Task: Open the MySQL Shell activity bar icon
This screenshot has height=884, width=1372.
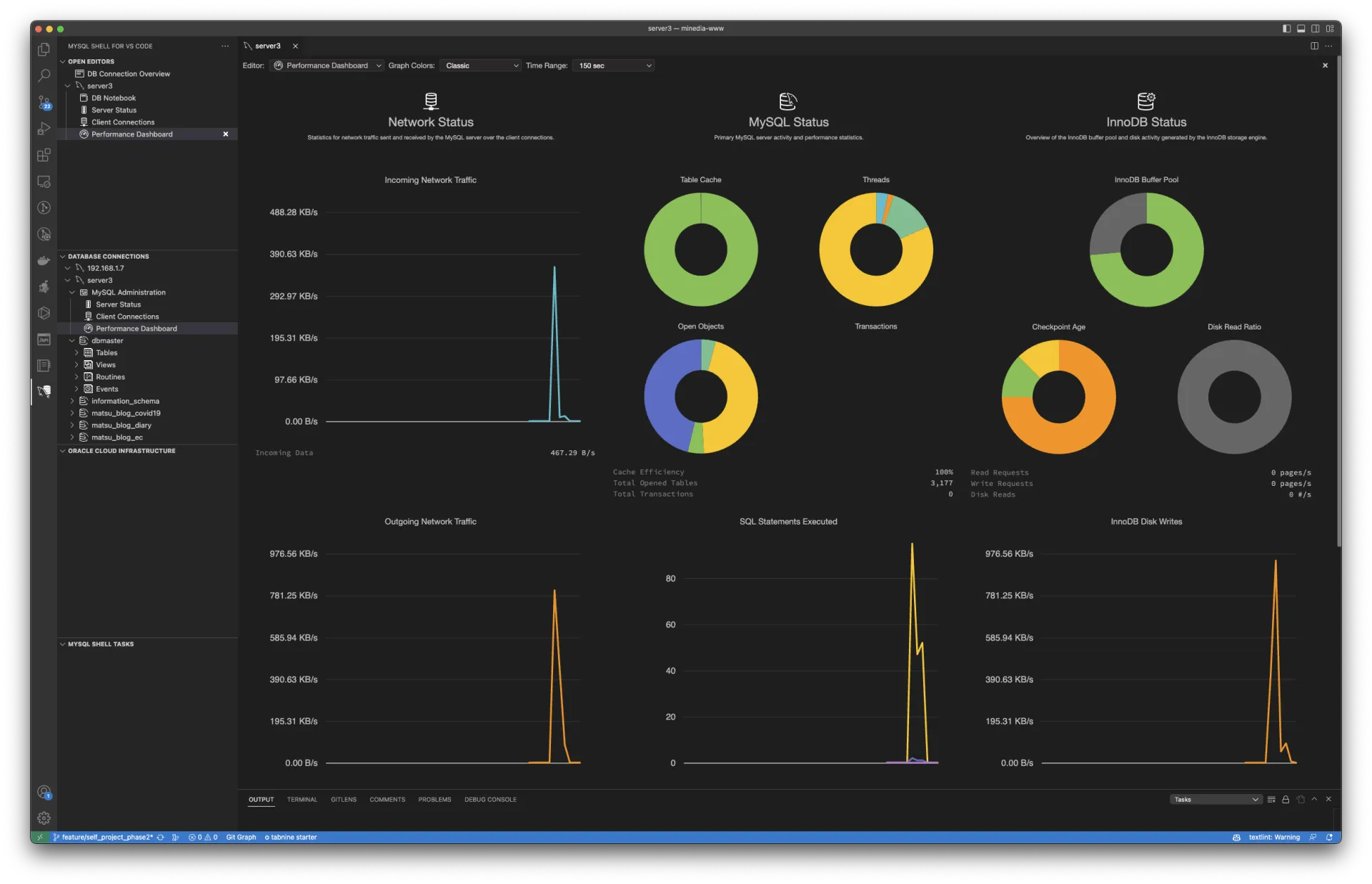Action: (44, 391)
